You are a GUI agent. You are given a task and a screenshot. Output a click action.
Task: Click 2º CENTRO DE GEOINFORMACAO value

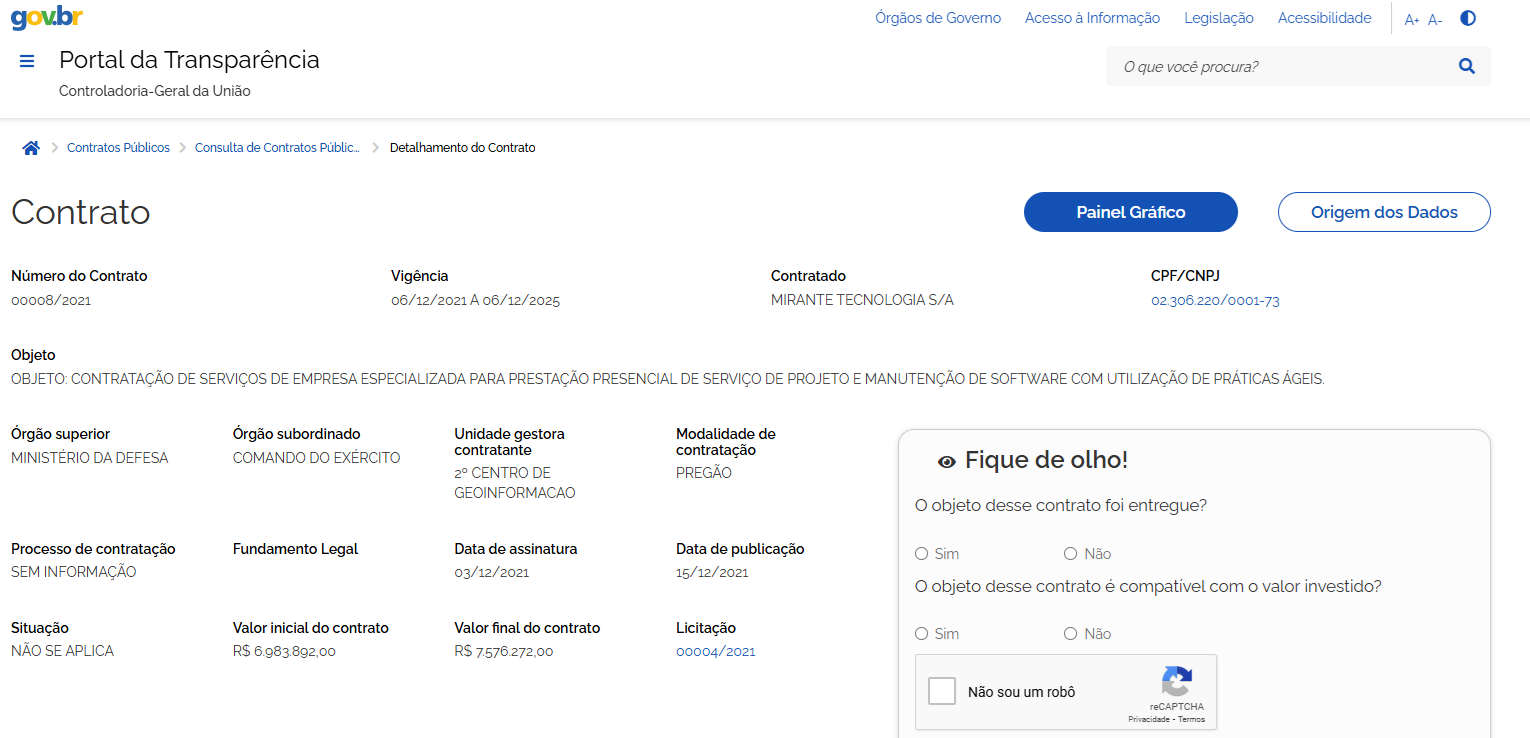515,483
